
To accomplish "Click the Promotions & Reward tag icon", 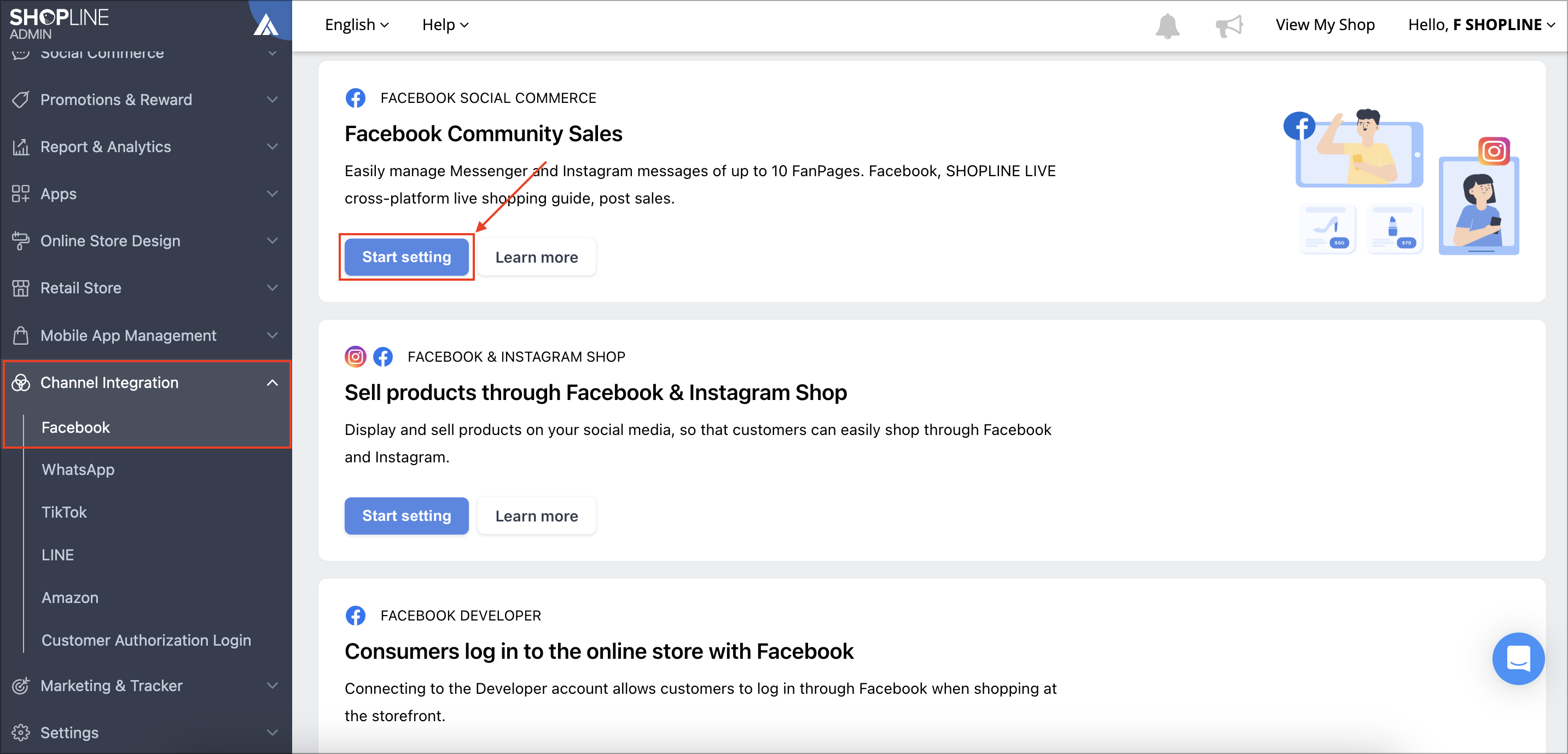I will (x=21, y=99).
